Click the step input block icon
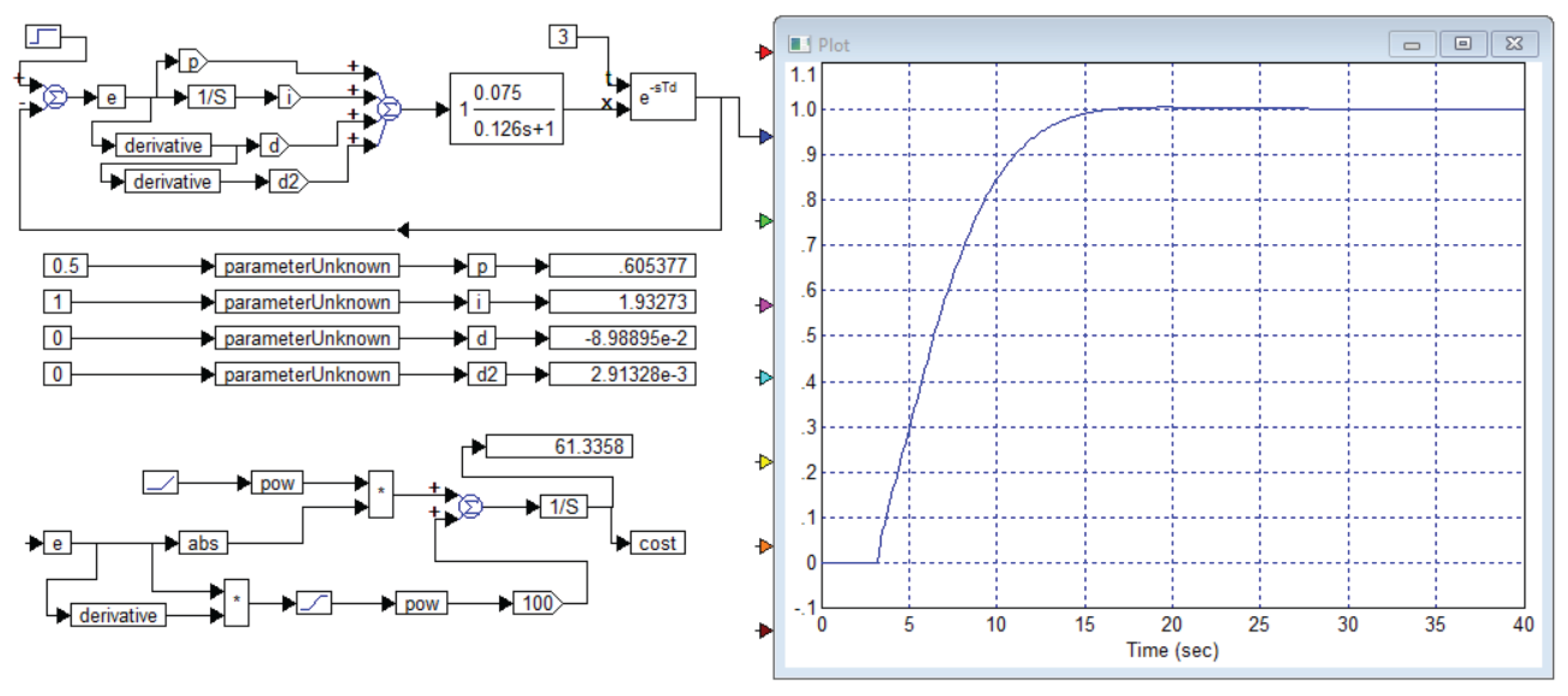Screen dimensions: 1568x696 point(42,36)
